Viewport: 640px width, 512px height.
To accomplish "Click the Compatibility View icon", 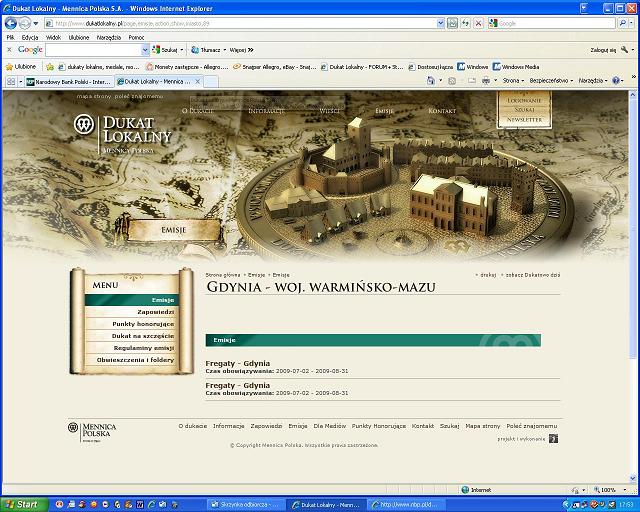I will [x=452, y=24].
